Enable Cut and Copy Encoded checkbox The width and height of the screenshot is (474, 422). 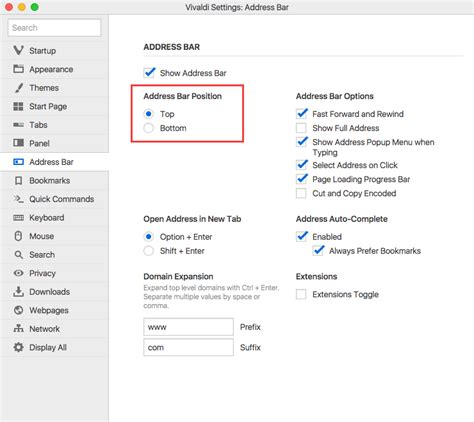pyautogui.click(x=301, y=193)
